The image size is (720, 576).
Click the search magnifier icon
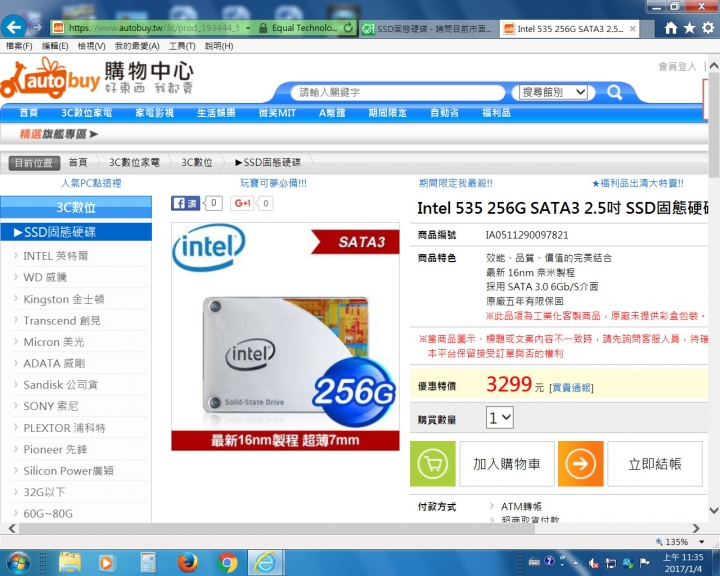click(x=614, y=92)
